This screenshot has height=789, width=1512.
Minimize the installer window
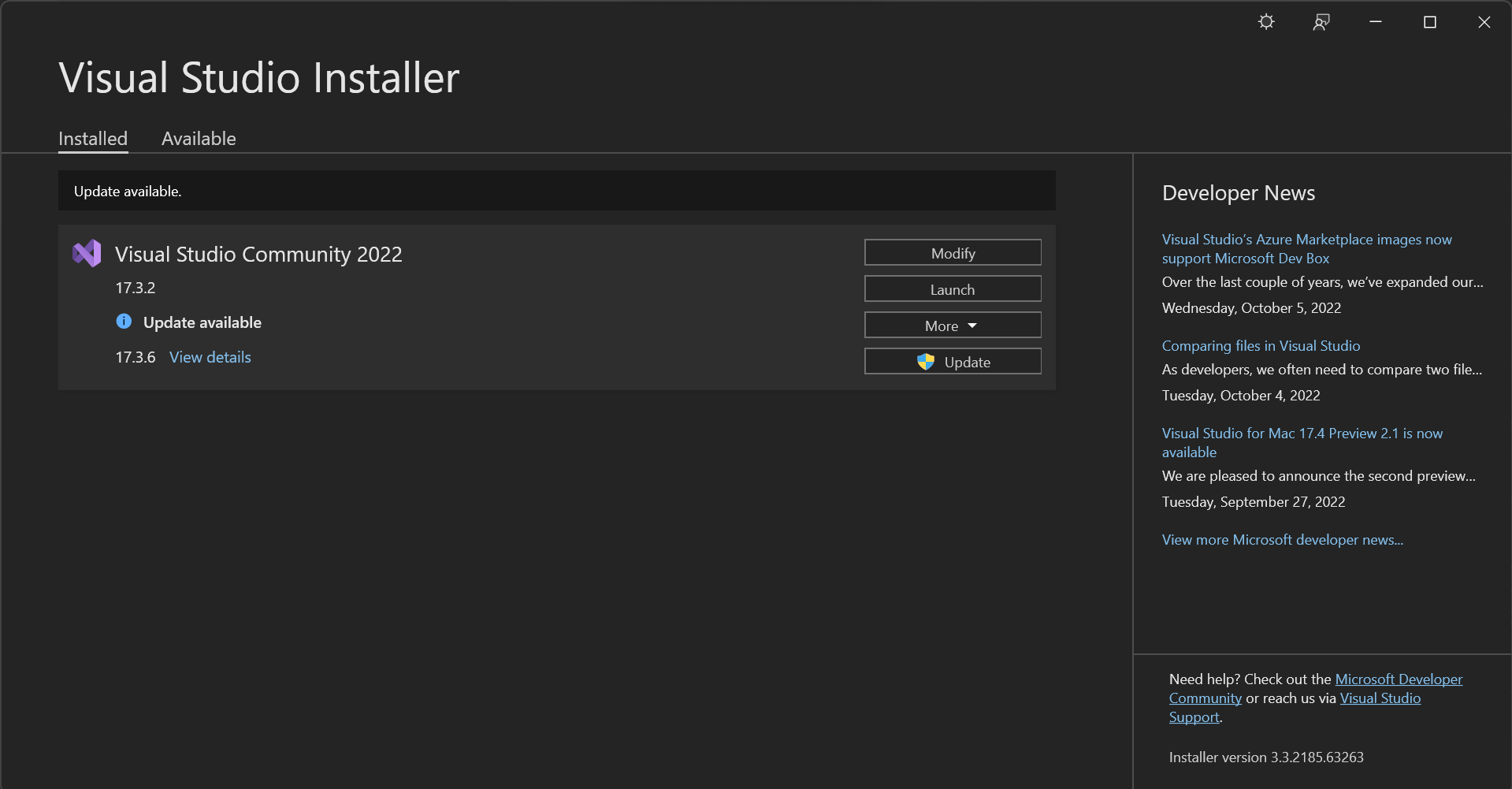click(x=1376, y=22)
